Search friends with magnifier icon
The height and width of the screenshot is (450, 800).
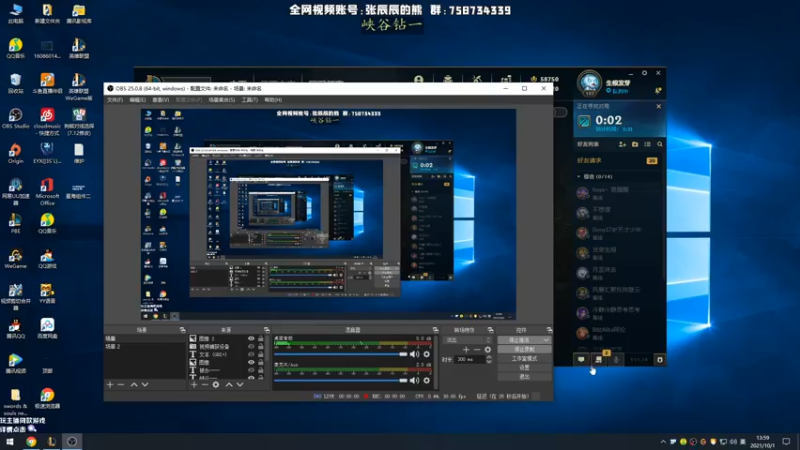[x=660, y=144]
